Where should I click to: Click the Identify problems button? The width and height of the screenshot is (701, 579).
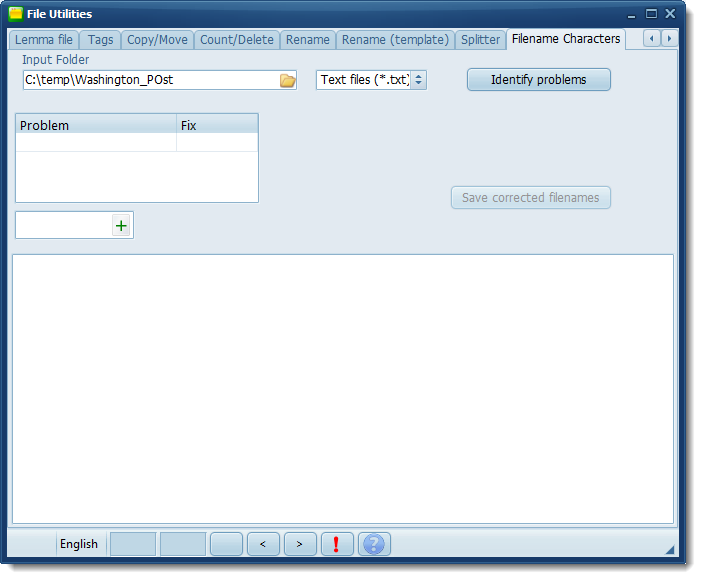[539, 80]
